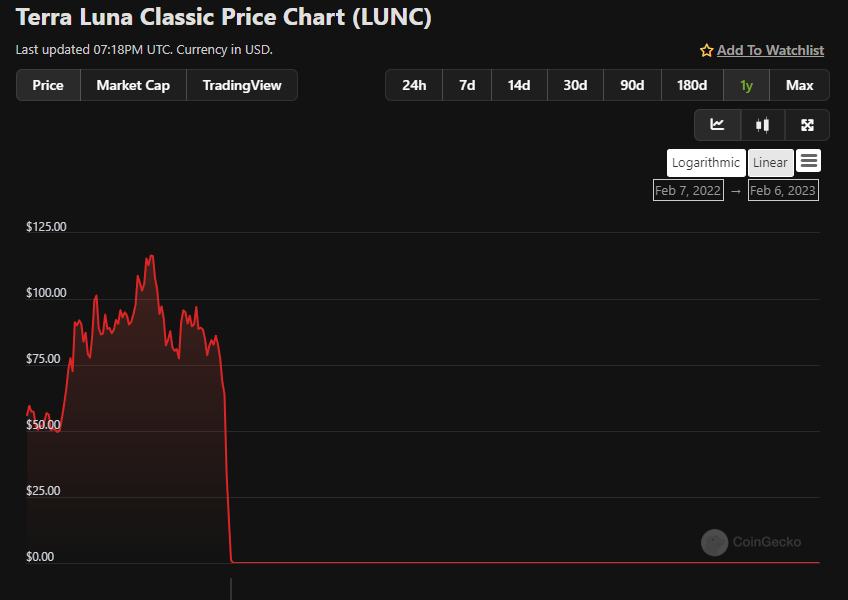The width and height of the screenshot is (848, 600).
Task: Open the Feb 6, 2023 end date field
Action: click(784, 190)
